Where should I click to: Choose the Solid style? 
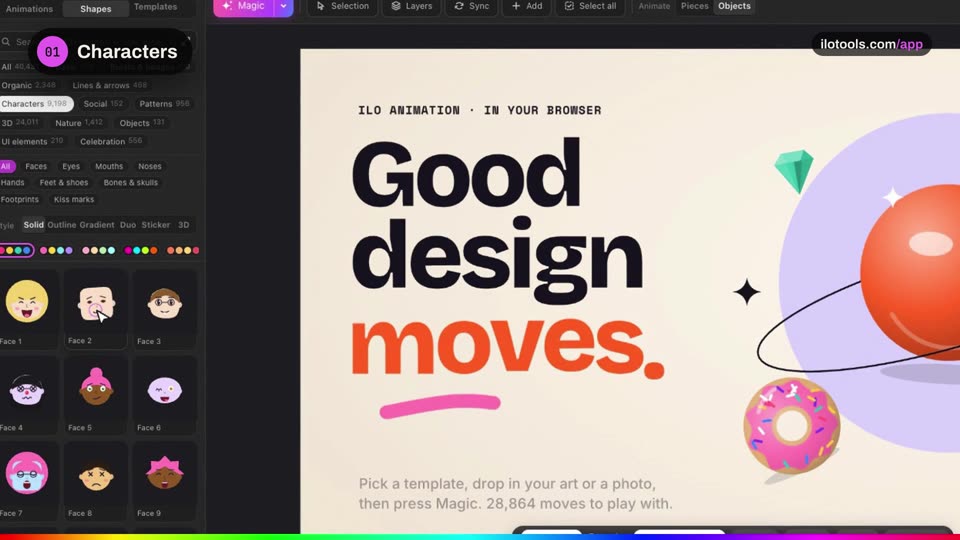pos(34,225)
